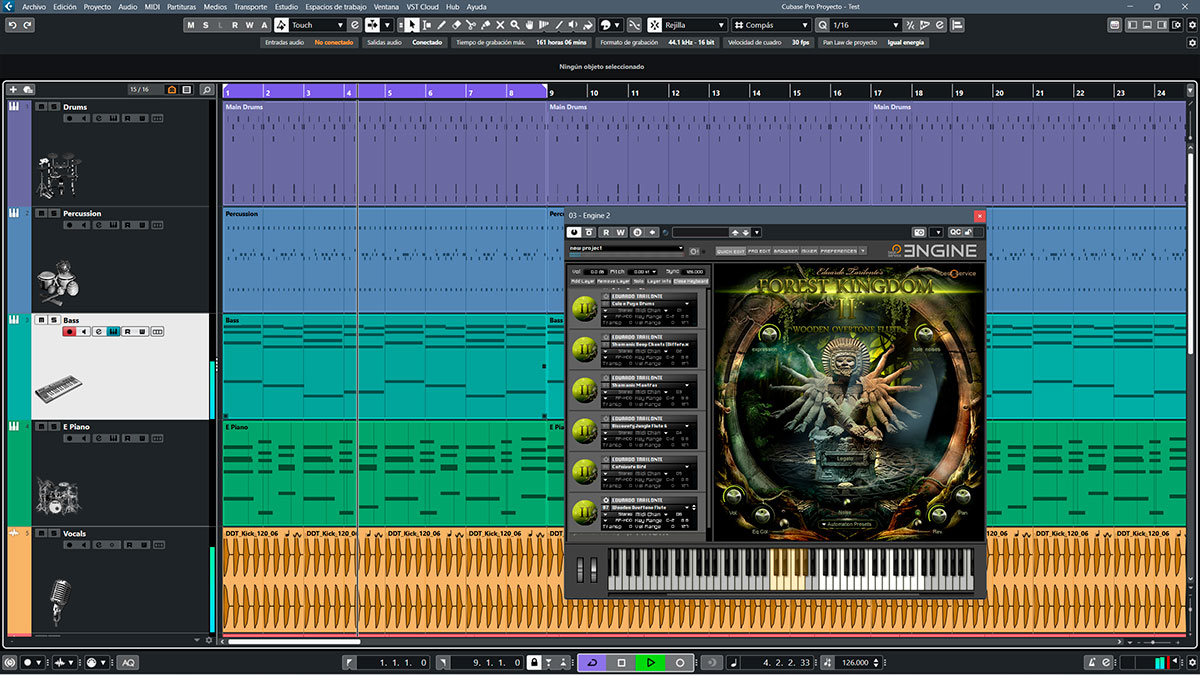Screen dimensions: 1200x675
Task: Toggle Engine 2 Write automation W
Action: point(621,232)
